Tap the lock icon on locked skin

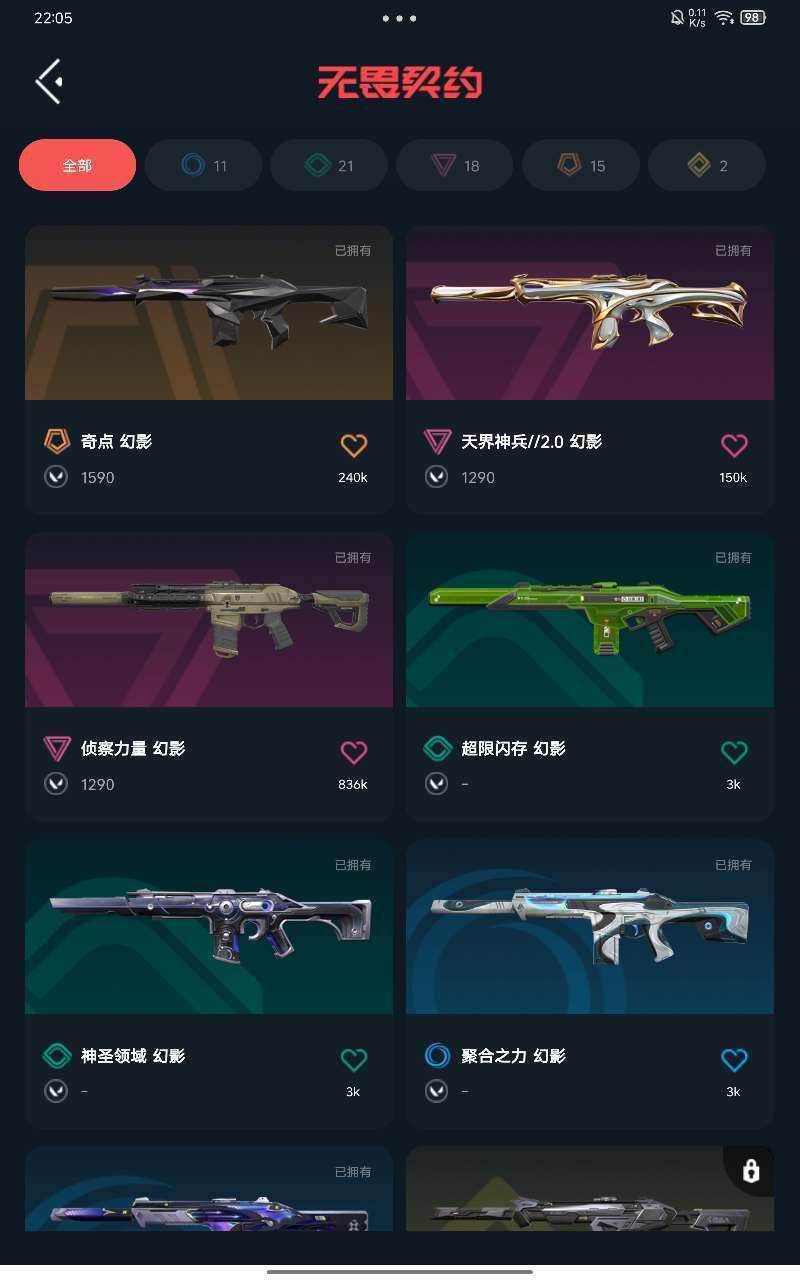tap(751, 1171)
